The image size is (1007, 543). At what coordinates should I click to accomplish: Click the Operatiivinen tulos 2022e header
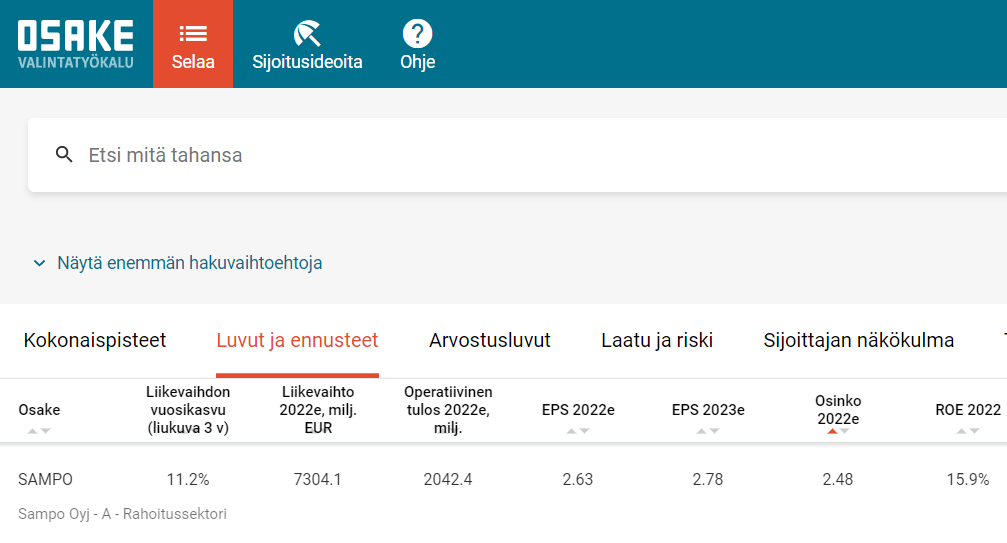click(x=448, y=409)
